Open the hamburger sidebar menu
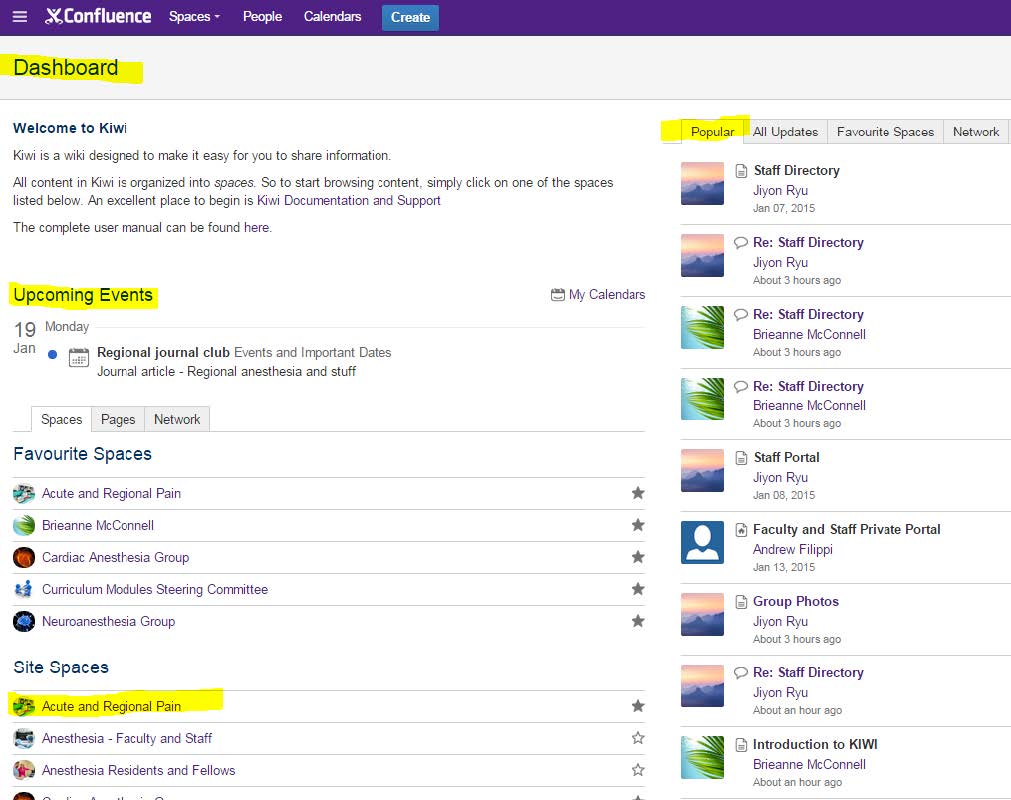Screen dimensions: 1011x800 [20, 17]
